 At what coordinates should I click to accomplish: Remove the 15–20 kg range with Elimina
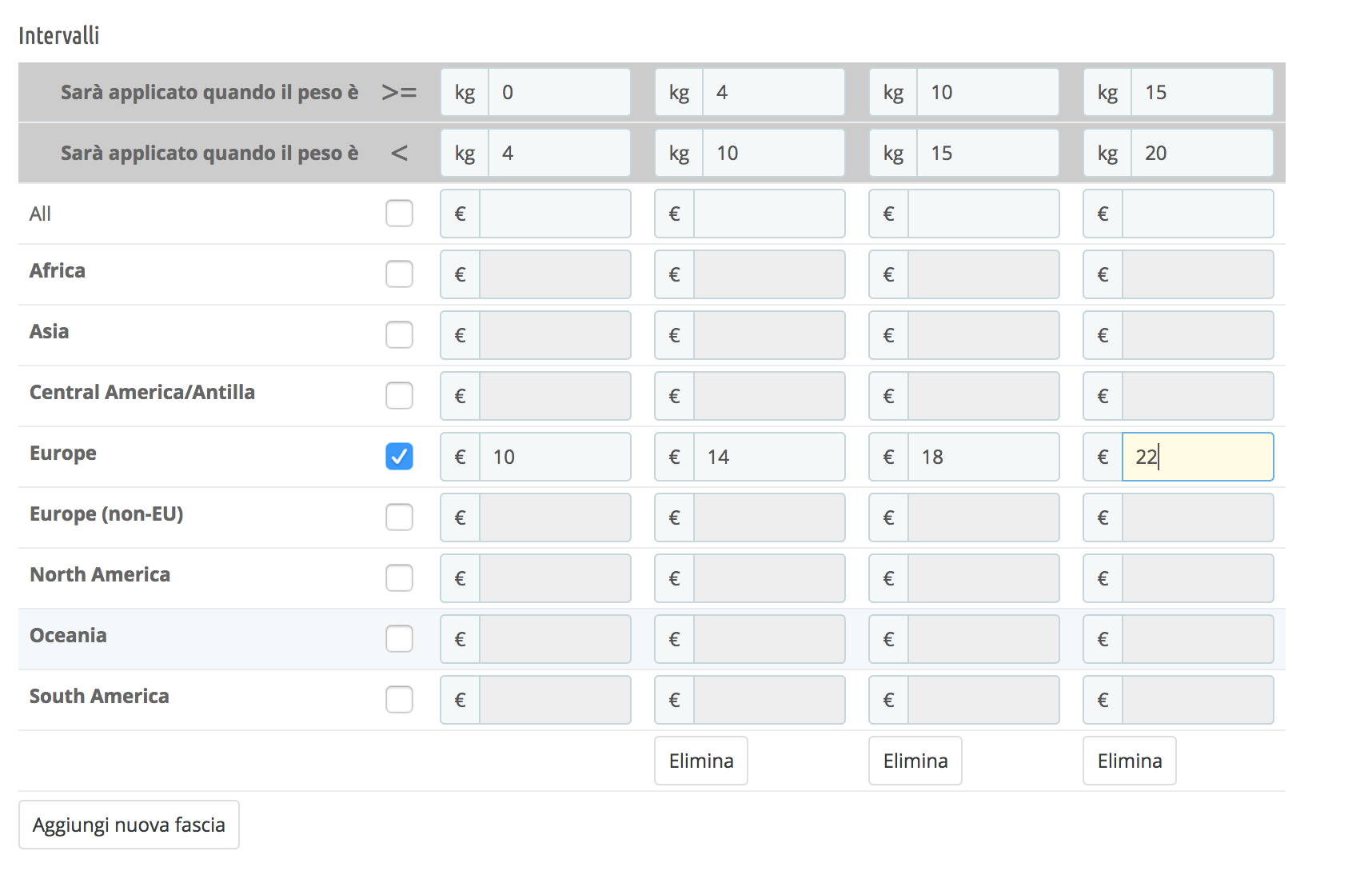pyautogui.click(x=1129, y=761)
